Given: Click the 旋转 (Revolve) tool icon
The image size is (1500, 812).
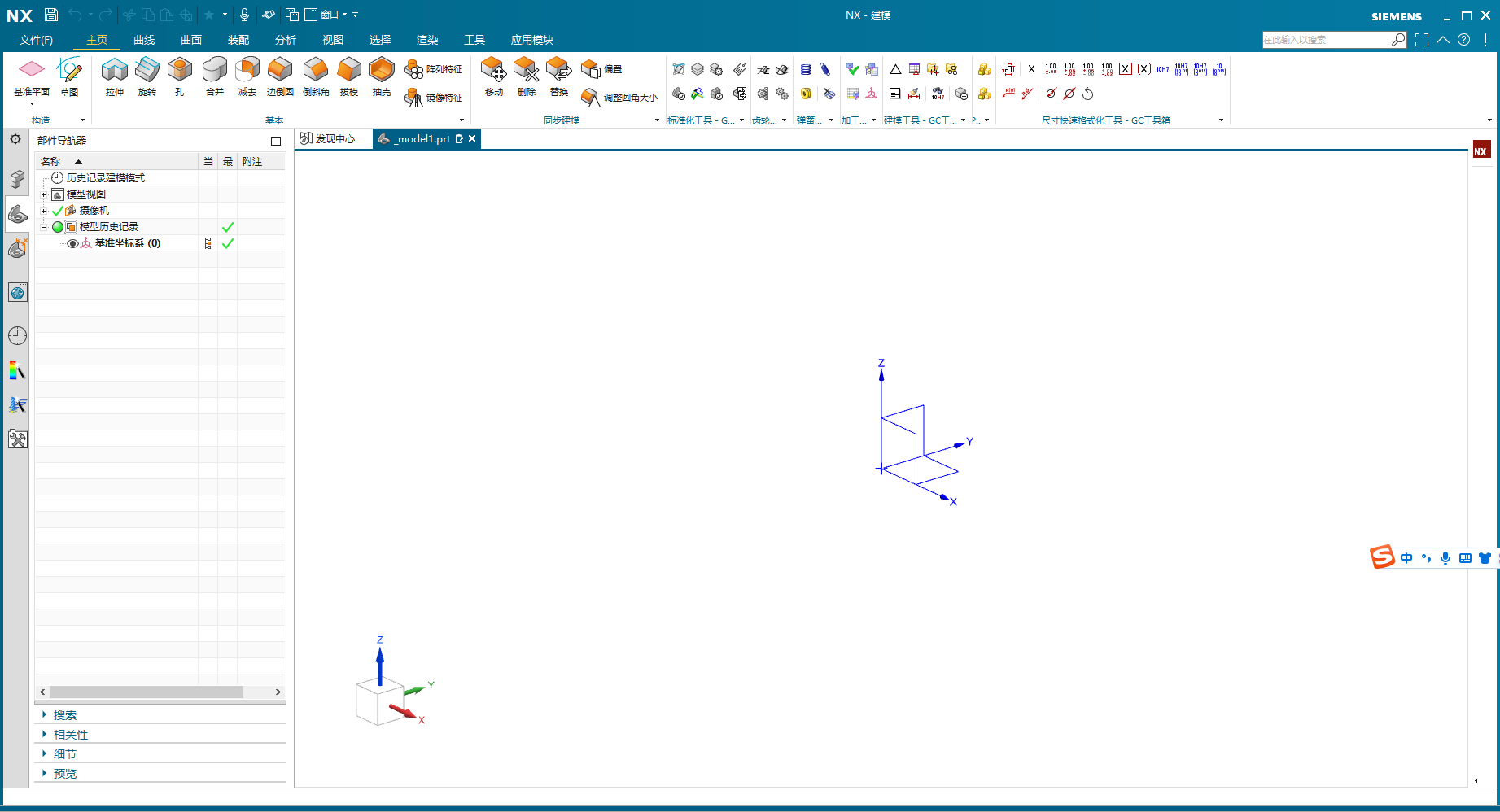Looking at the screenshot, I should [x=147, y=72].
